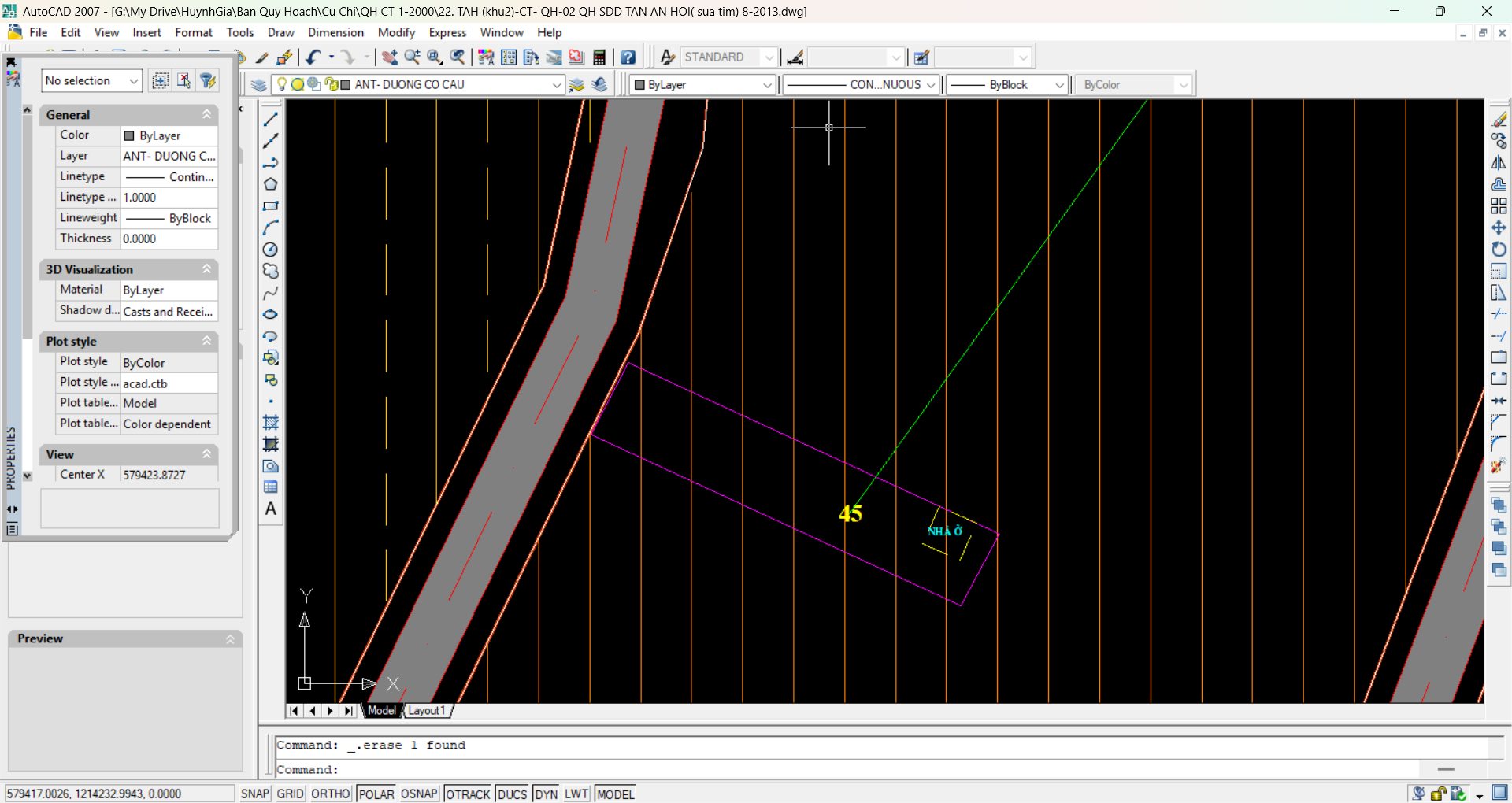Select the Hatch tool

pyautogui.click(x=270, y=423)
